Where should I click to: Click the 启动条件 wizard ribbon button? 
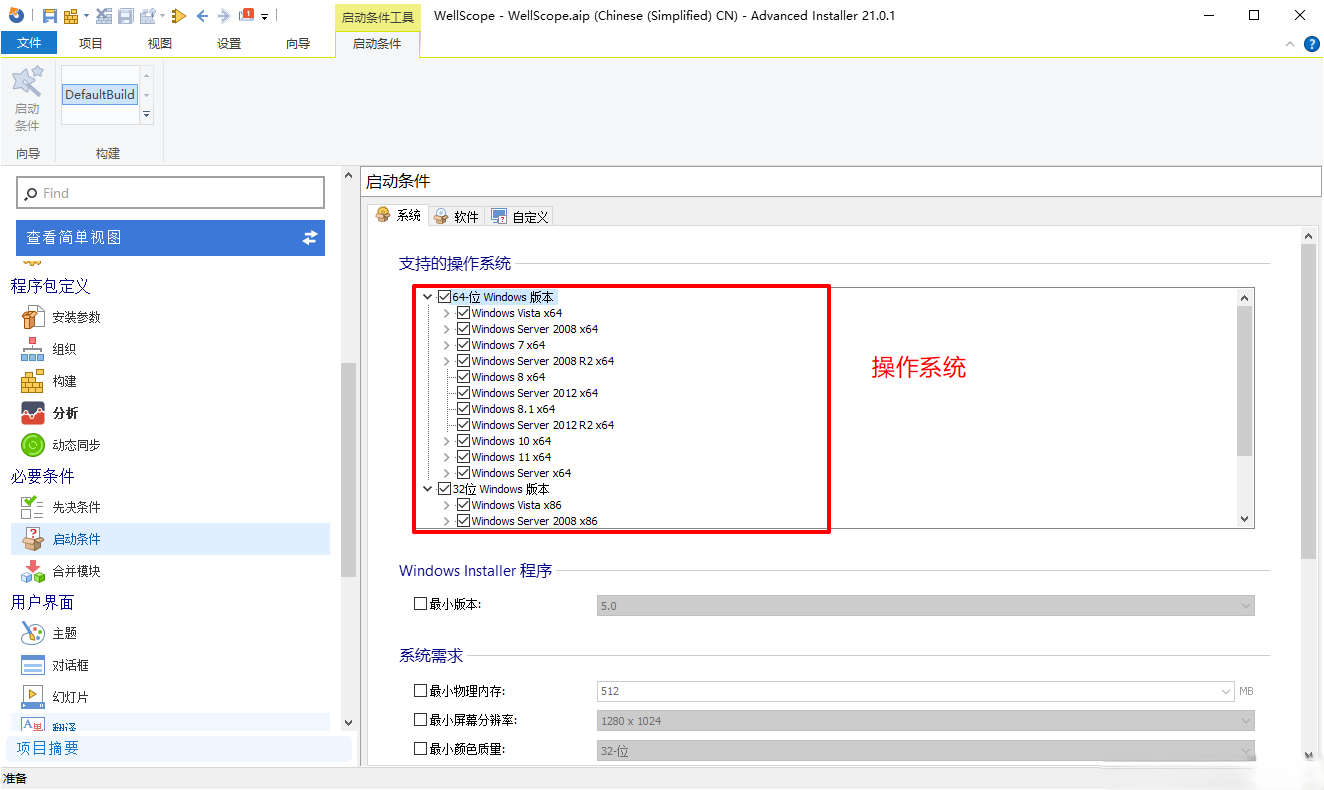pos(27,99)
